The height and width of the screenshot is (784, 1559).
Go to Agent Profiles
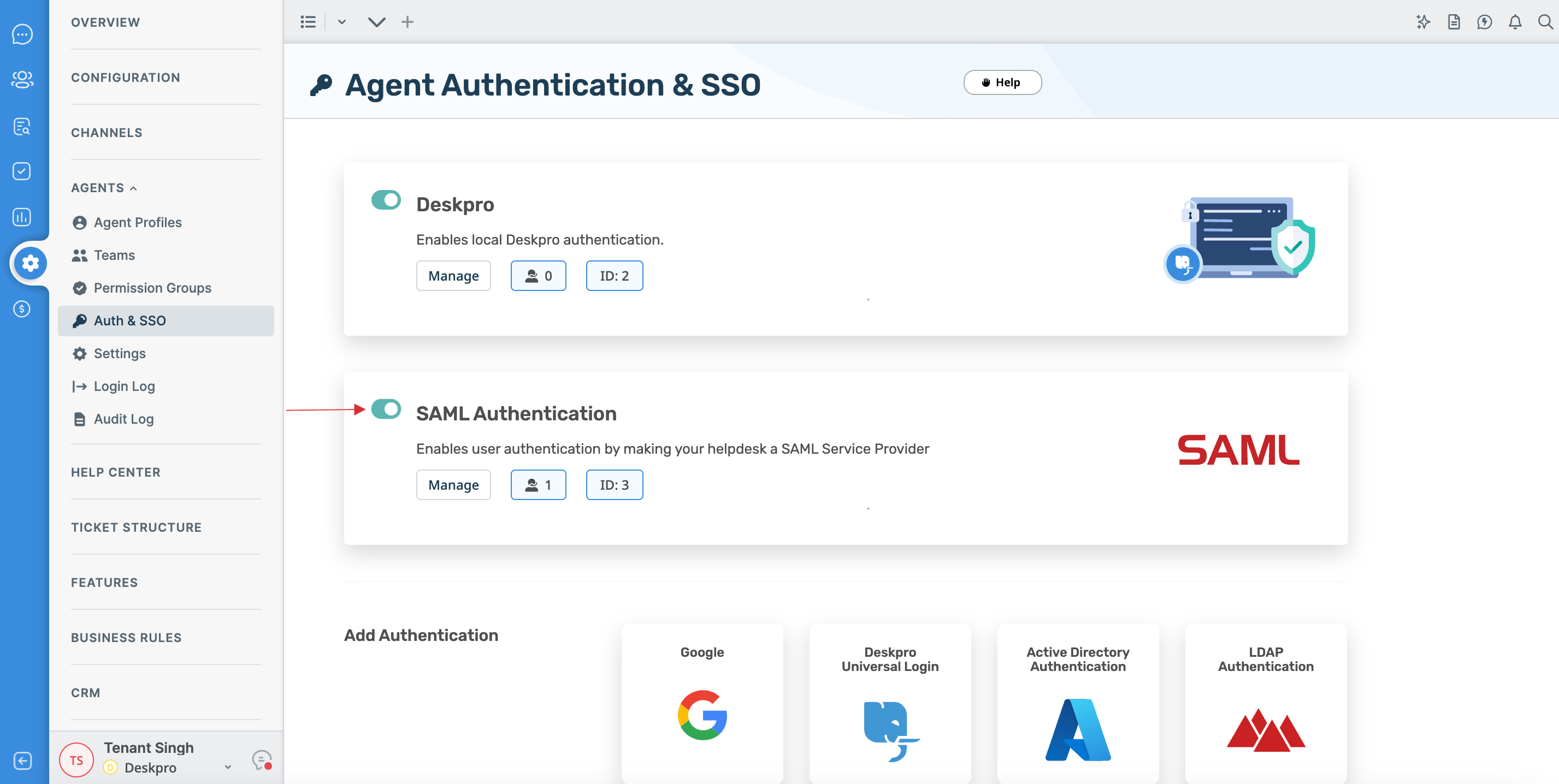click(x=166, y=223)
